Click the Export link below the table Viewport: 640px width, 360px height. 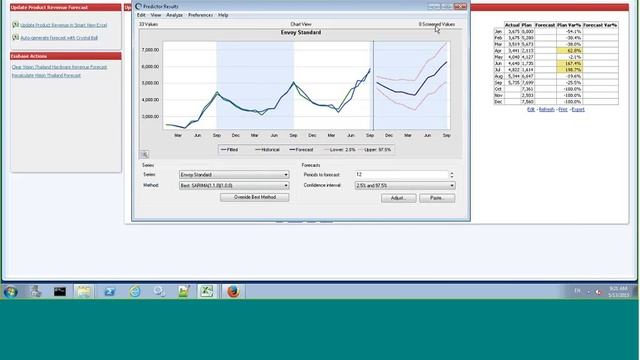(x=578, y=109)
